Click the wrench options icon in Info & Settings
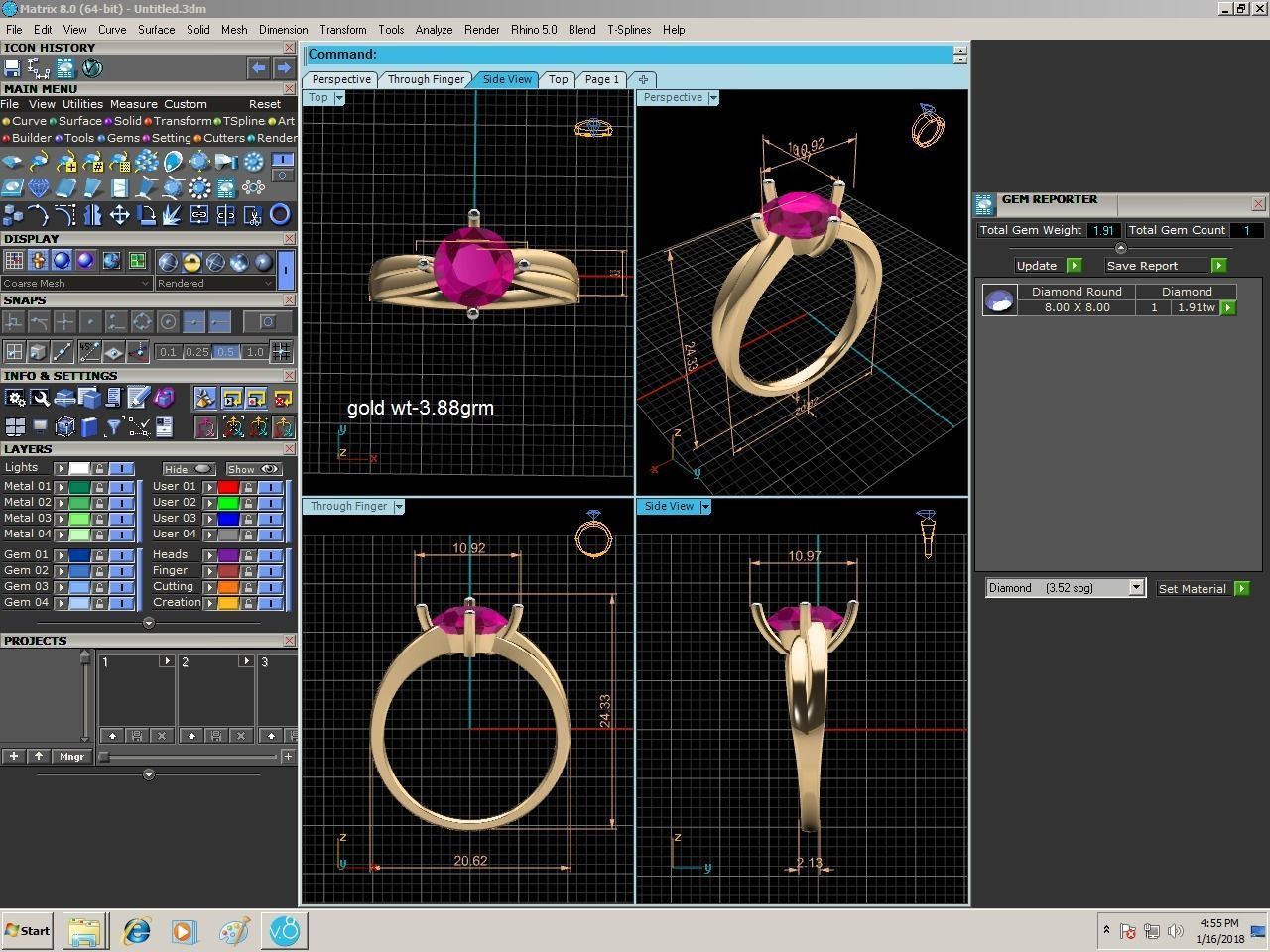Viewport: 1270px width, 952px height. click(40, 399)
